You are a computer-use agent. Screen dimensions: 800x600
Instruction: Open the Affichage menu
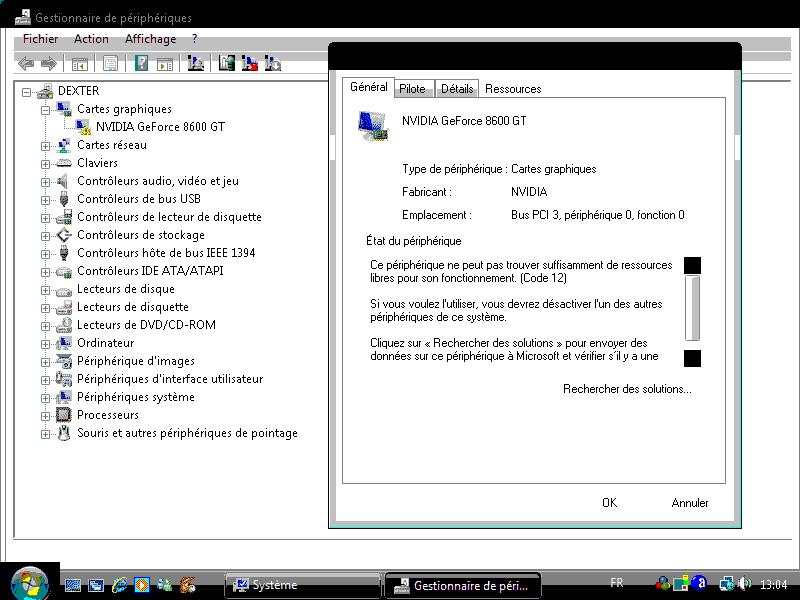pos(151,39)
